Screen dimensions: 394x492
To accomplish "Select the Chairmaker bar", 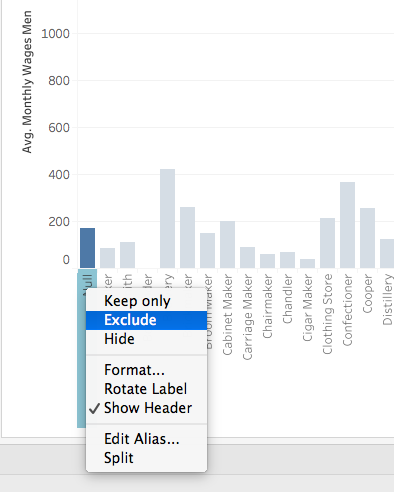I will click(x=267, y=261).
